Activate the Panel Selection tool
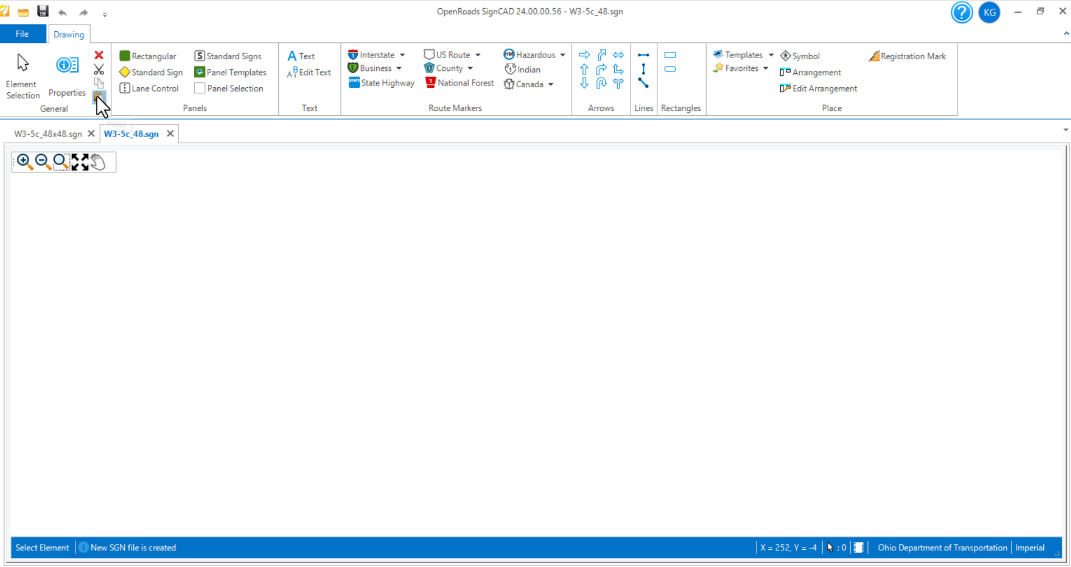 [229, 88]
